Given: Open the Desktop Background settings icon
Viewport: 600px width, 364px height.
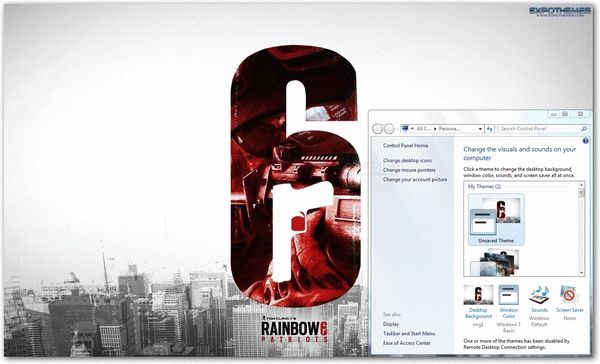Looking at the screenshot, I should (478, 295).
